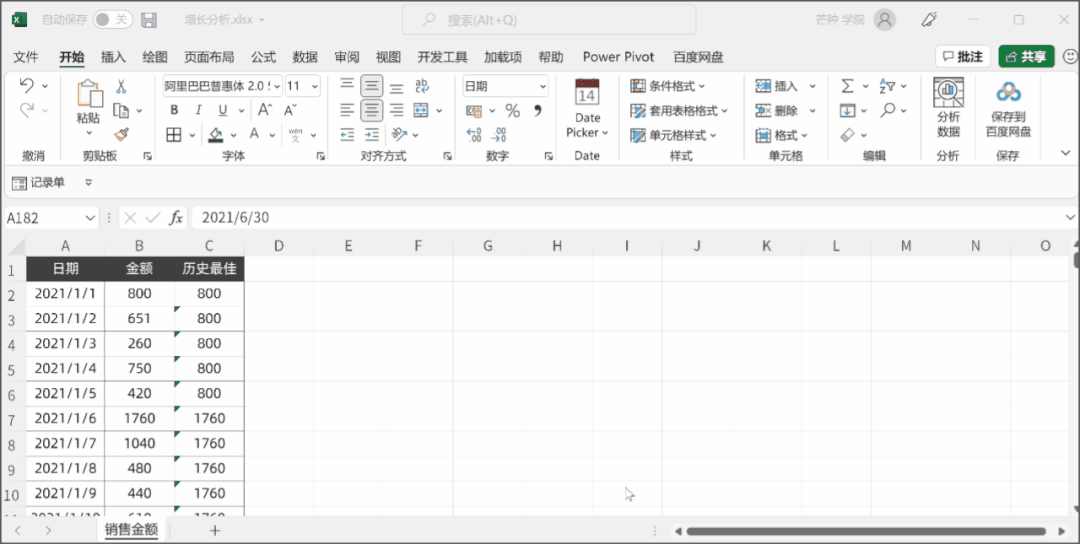Click the Undo arrow icon

[27, 87]
